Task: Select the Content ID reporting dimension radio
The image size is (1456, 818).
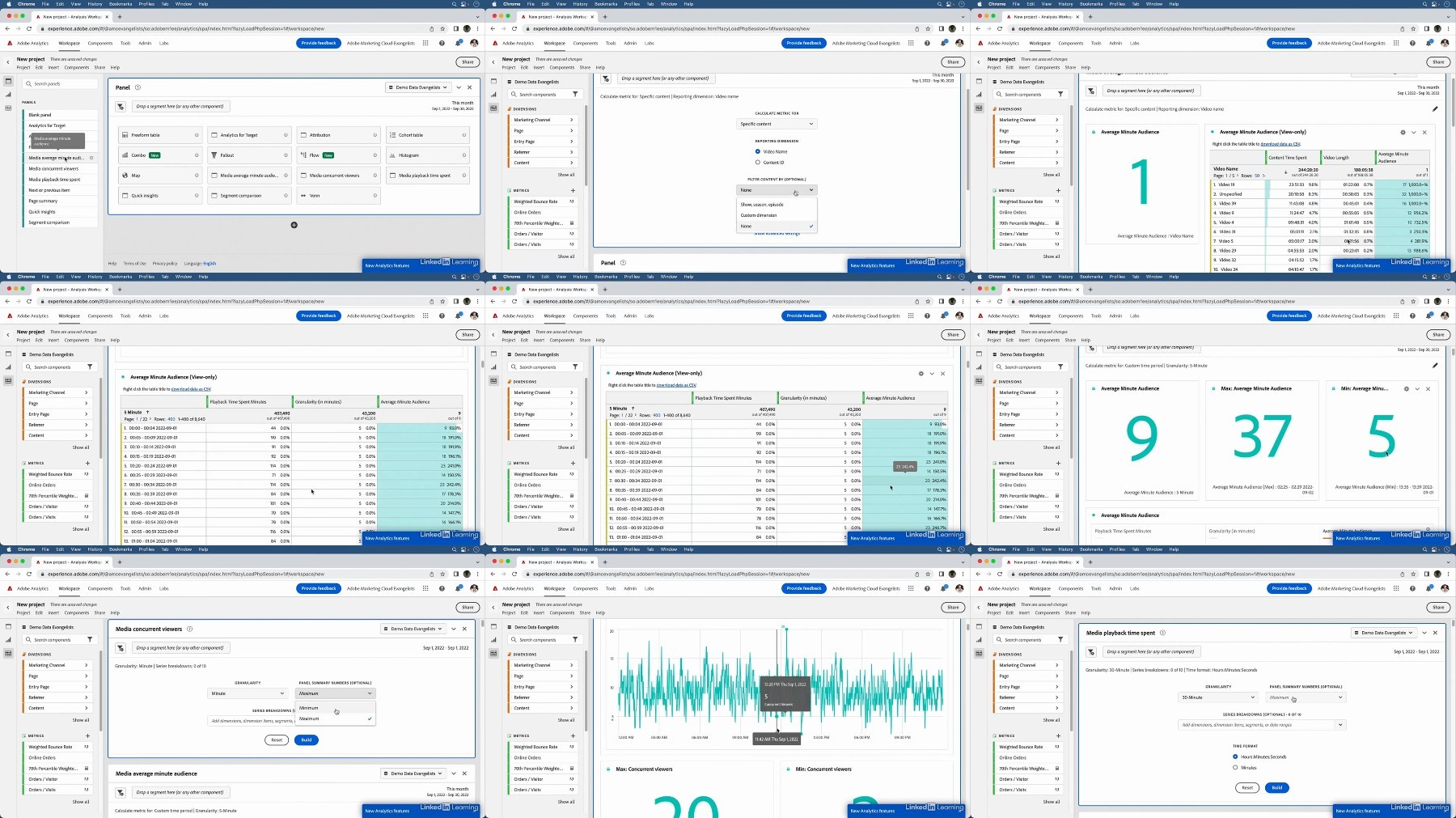Action: click(x=757, y=162)
